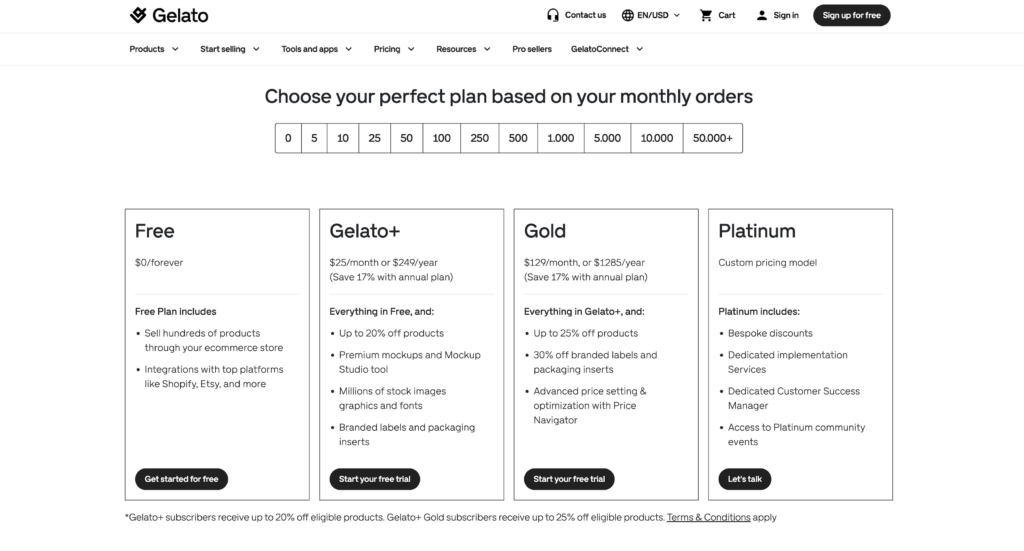
Task: Choose 1.000 monthly orders segment
Action: click(x=560, y=138)
